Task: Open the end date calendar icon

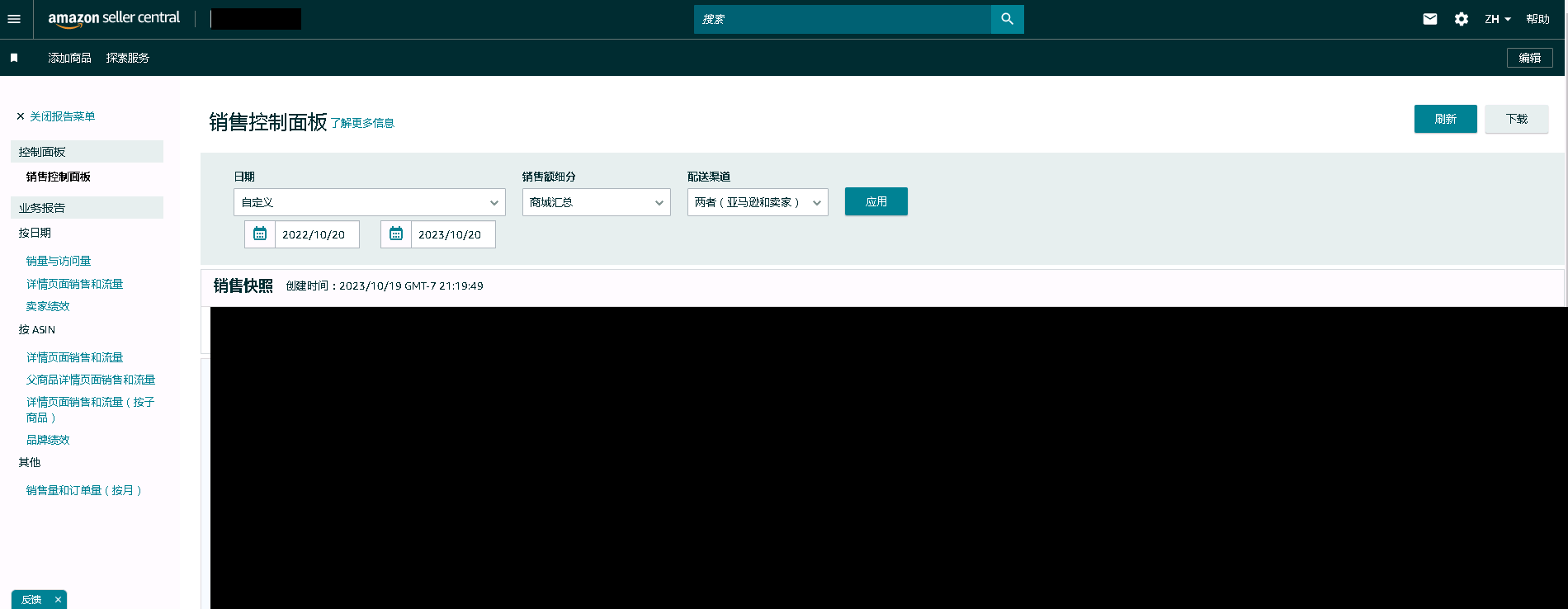Action: (x=396, y=234)
